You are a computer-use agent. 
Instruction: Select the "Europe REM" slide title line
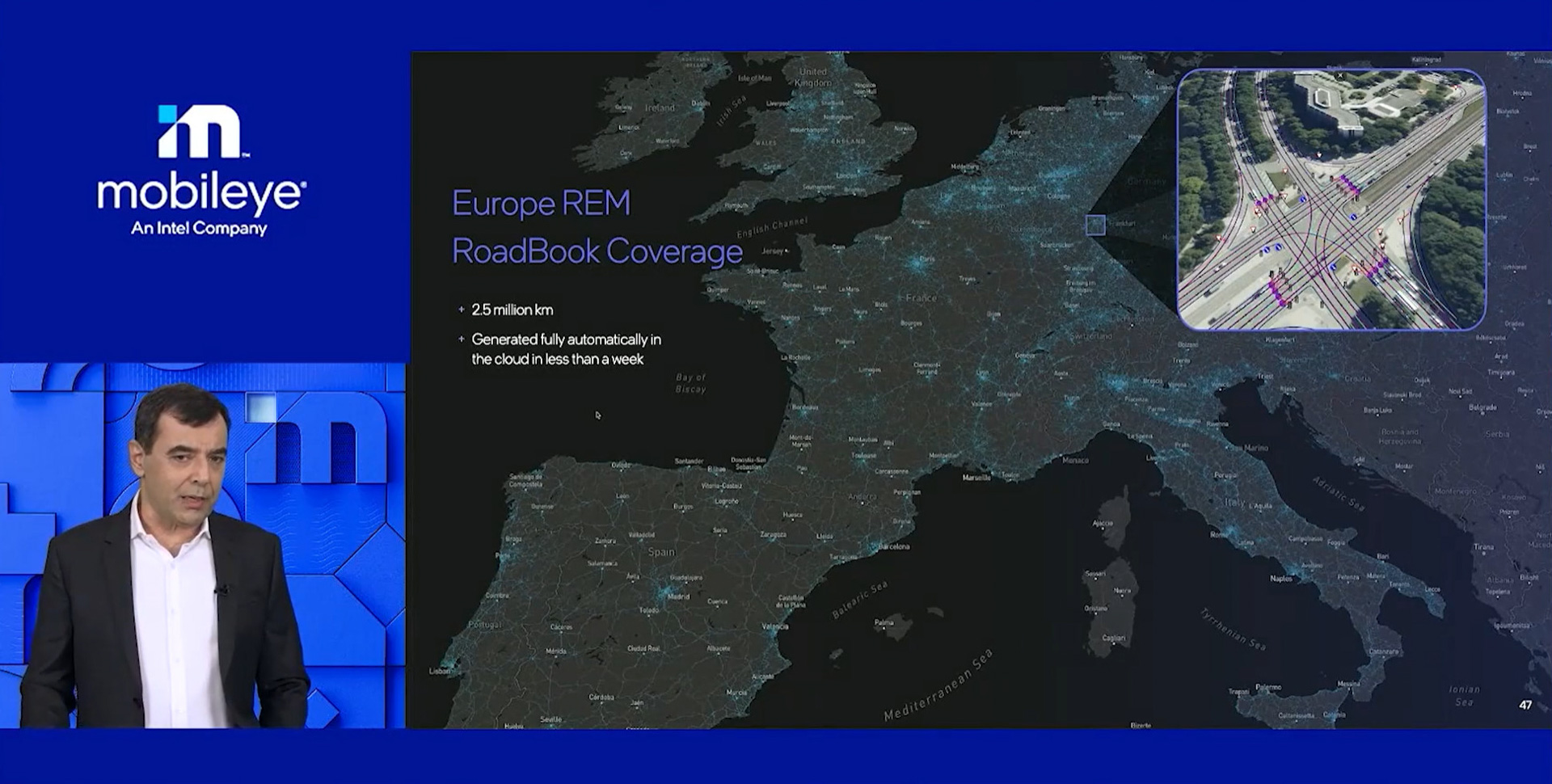(x=541, y=203)
